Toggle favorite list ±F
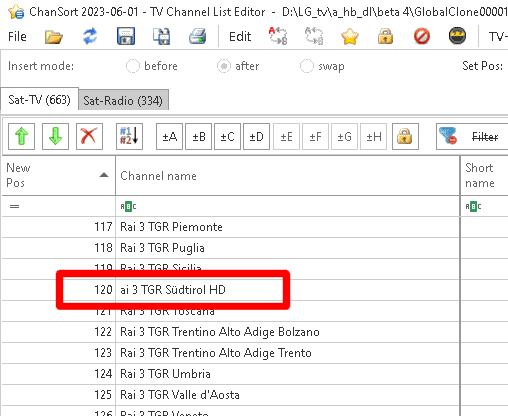 (x=315, y=137)
